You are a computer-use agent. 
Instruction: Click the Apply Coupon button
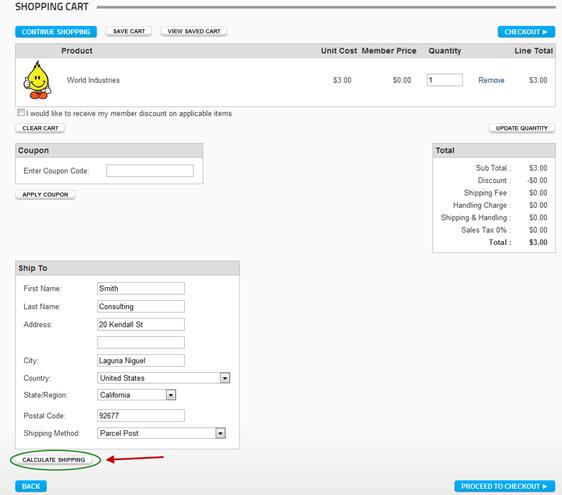coord(45,194)
